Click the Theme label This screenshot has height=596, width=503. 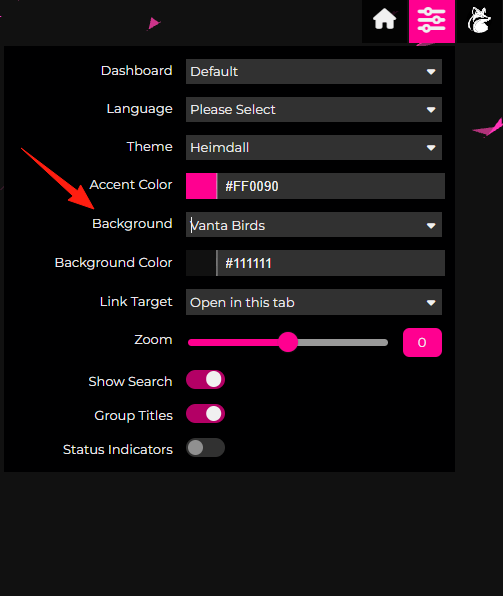click(149, 147)
